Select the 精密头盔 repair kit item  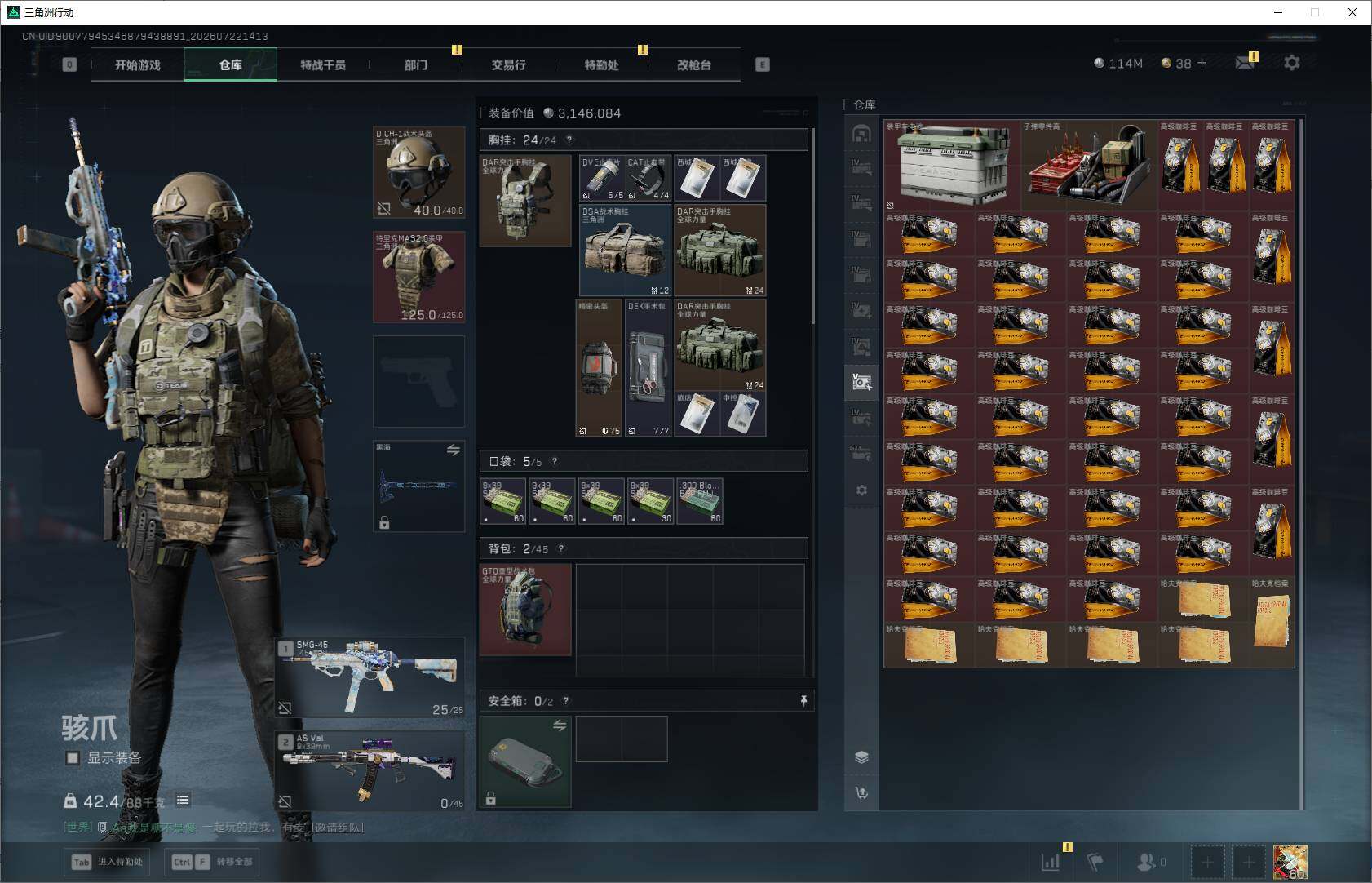[599, 368]
